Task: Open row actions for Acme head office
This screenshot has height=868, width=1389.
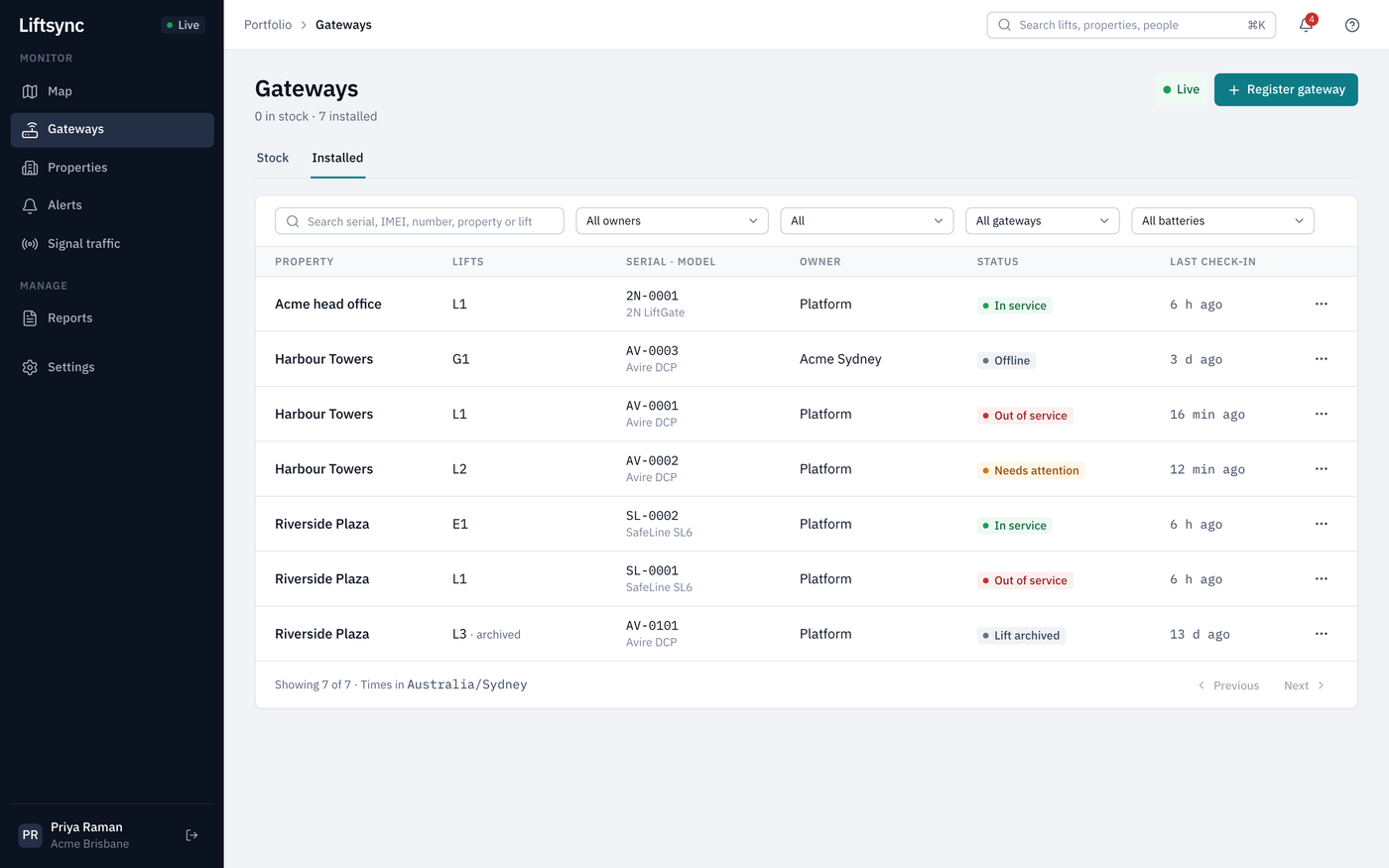Action: tap(1322, 304)
